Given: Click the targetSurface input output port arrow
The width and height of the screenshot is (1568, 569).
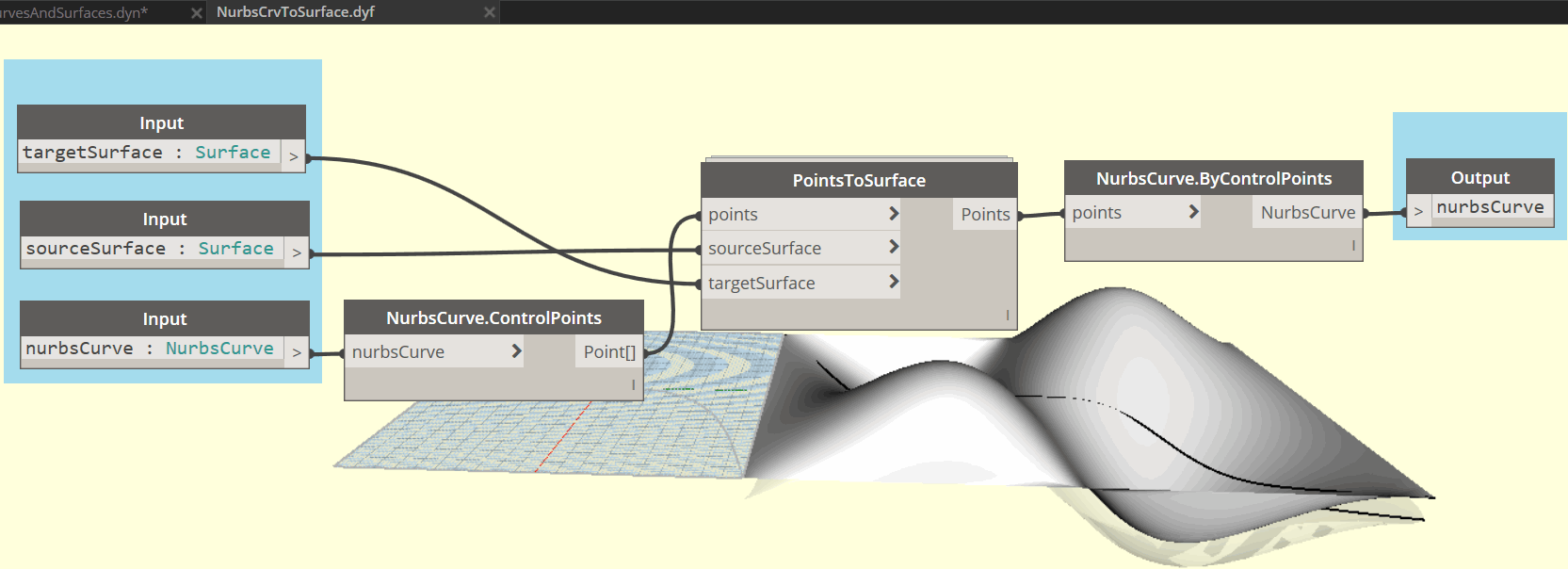Looking at the screenshot, I should (294, 156).
